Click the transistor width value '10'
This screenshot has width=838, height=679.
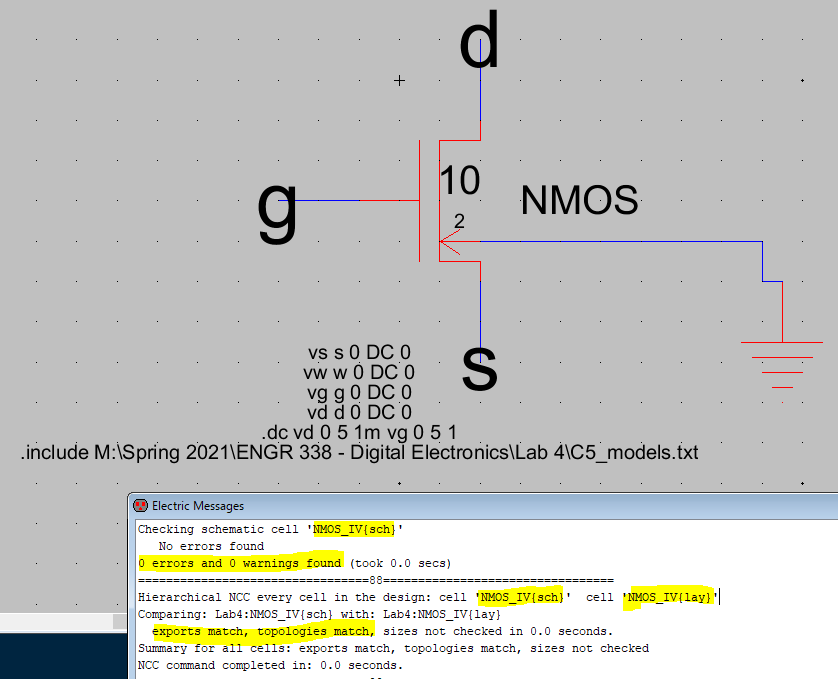(x=459, y=181)
